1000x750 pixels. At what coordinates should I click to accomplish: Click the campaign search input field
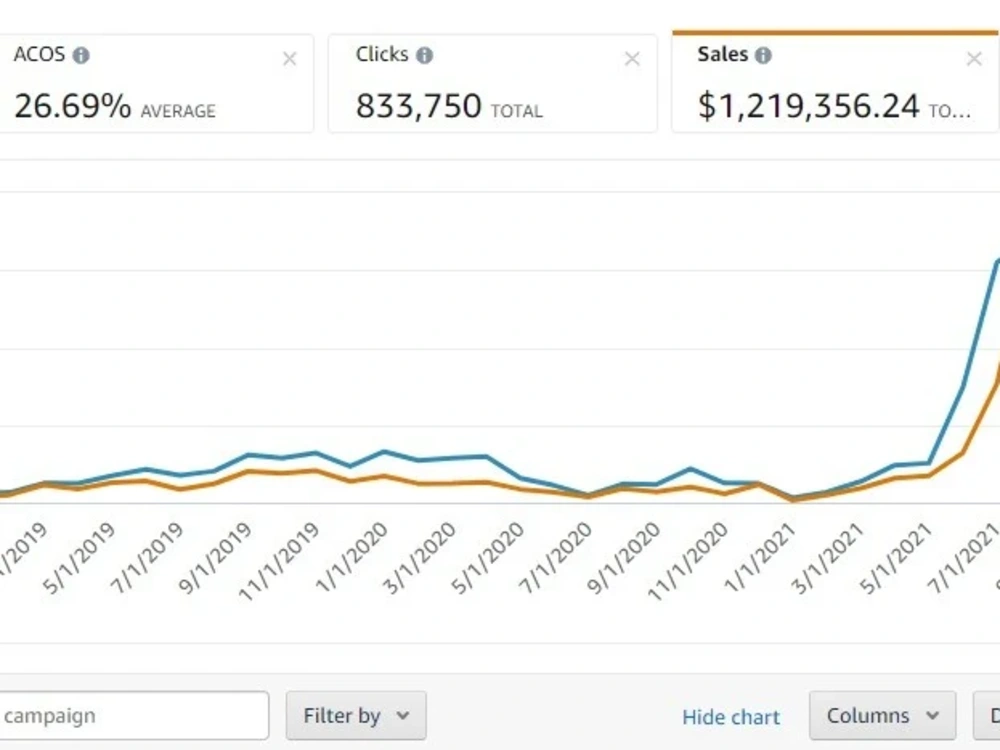click(130, 715)
